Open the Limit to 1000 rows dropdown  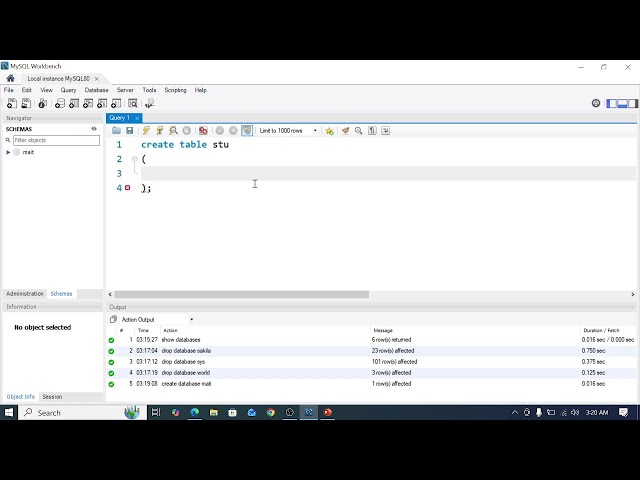[288, 131]
